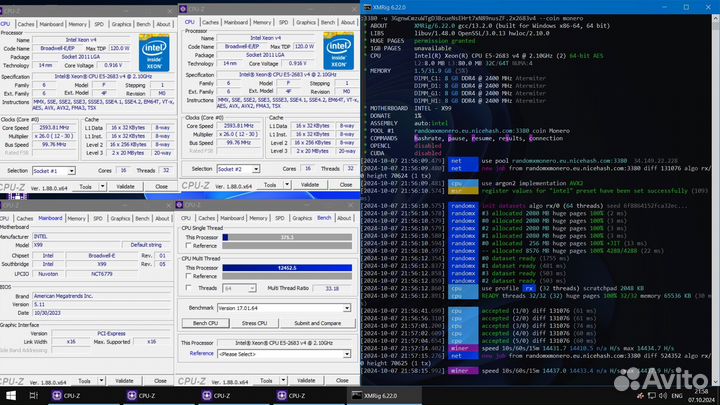Open SPD tab in the Mainboard window
Viewport: 720px width, 405px height.
pos(98,219)
